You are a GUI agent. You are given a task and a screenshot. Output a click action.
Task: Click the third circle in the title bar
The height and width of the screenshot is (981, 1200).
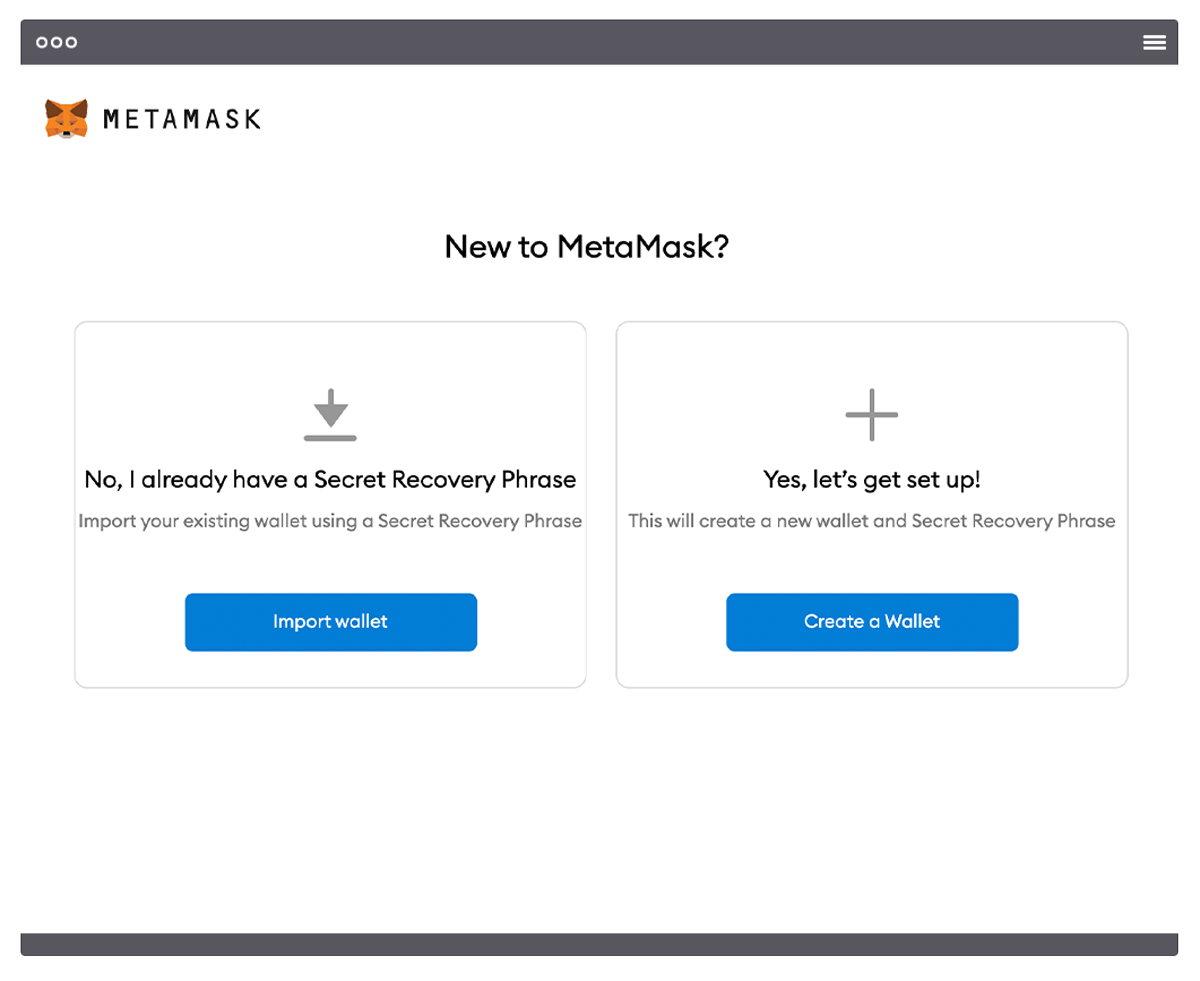click(71, 42)
